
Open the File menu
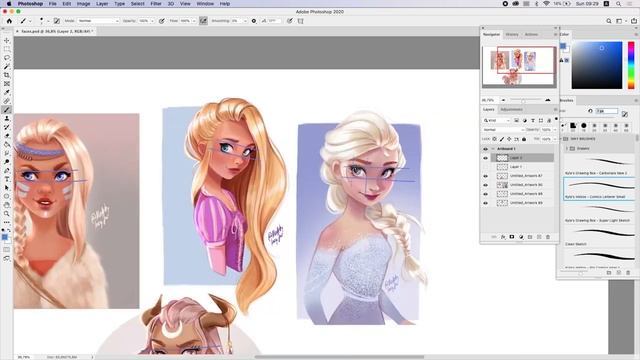click(53, 4)
